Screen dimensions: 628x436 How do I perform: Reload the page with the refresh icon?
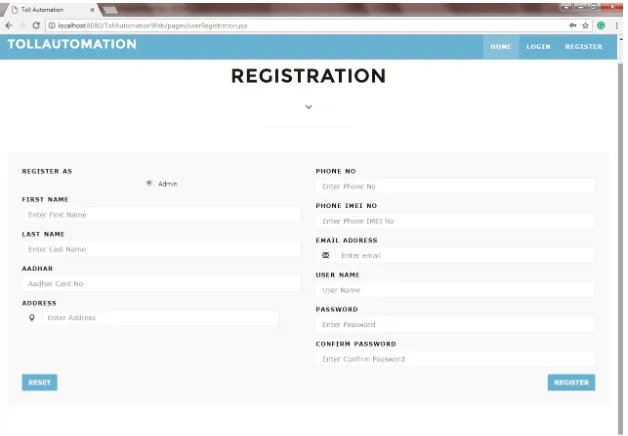(36, 26)
